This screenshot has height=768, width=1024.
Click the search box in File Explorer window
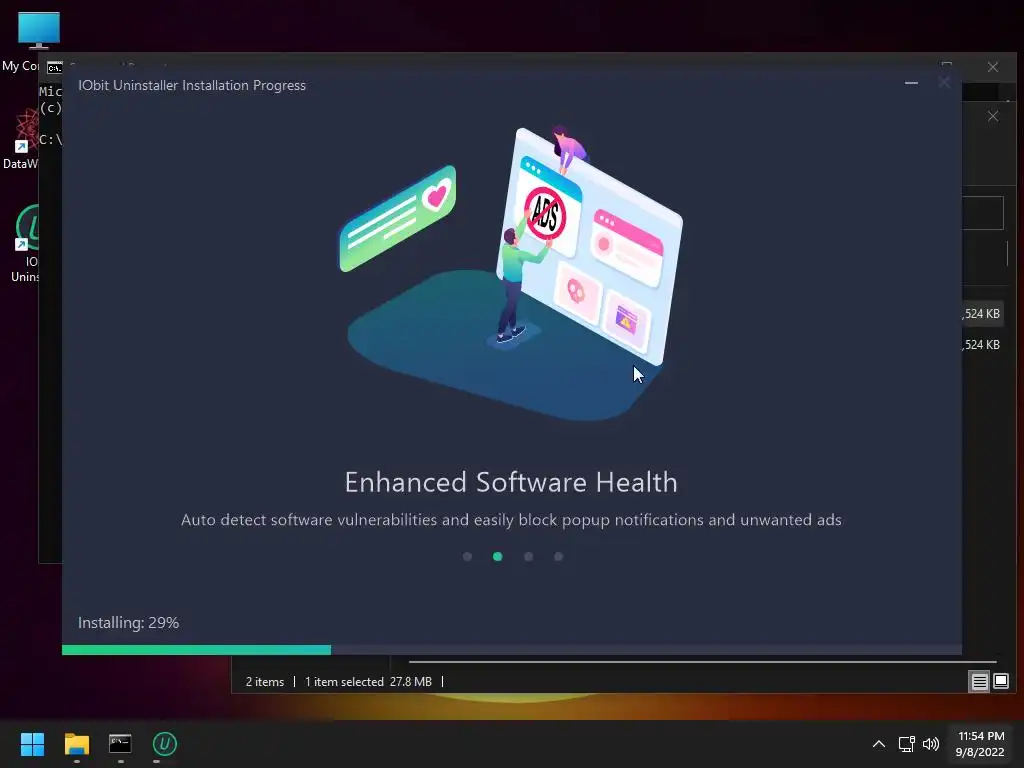click(x=983, y=213)
